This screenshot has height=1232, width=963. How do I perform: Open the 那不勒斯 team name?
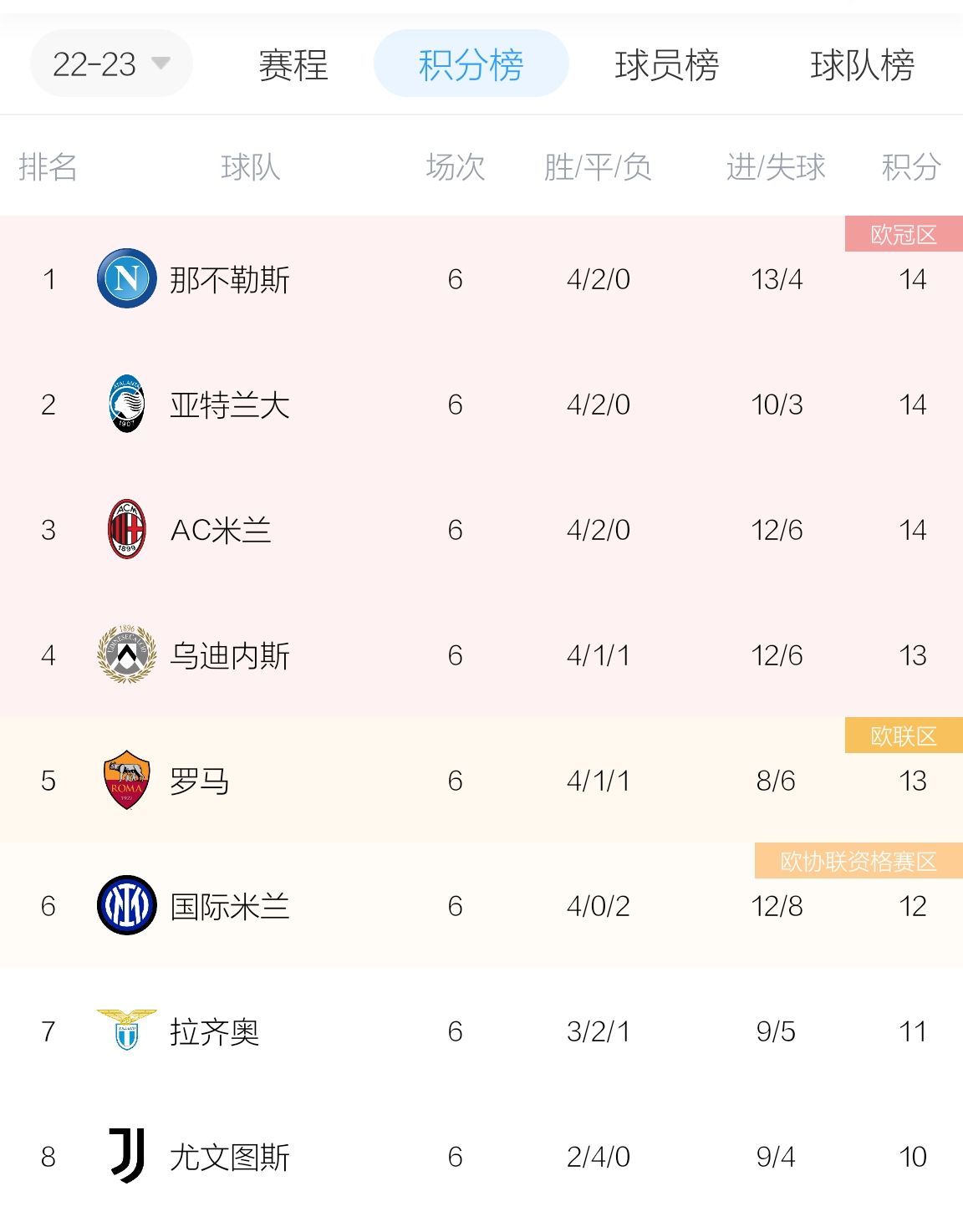pos(230,279)
